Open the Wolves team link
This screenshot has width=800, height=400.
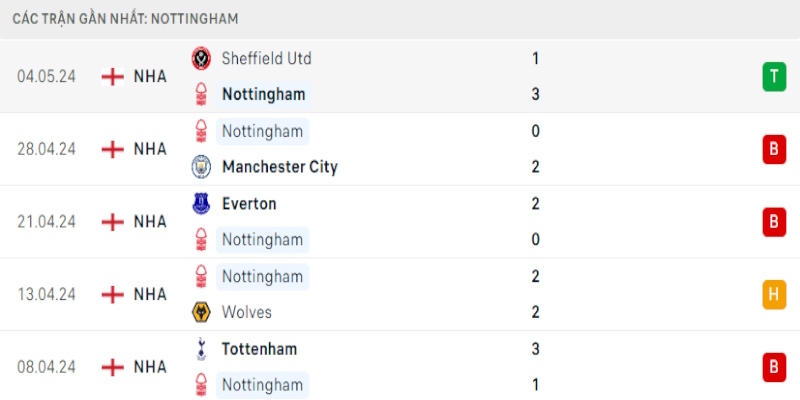[x=247, y=312]
